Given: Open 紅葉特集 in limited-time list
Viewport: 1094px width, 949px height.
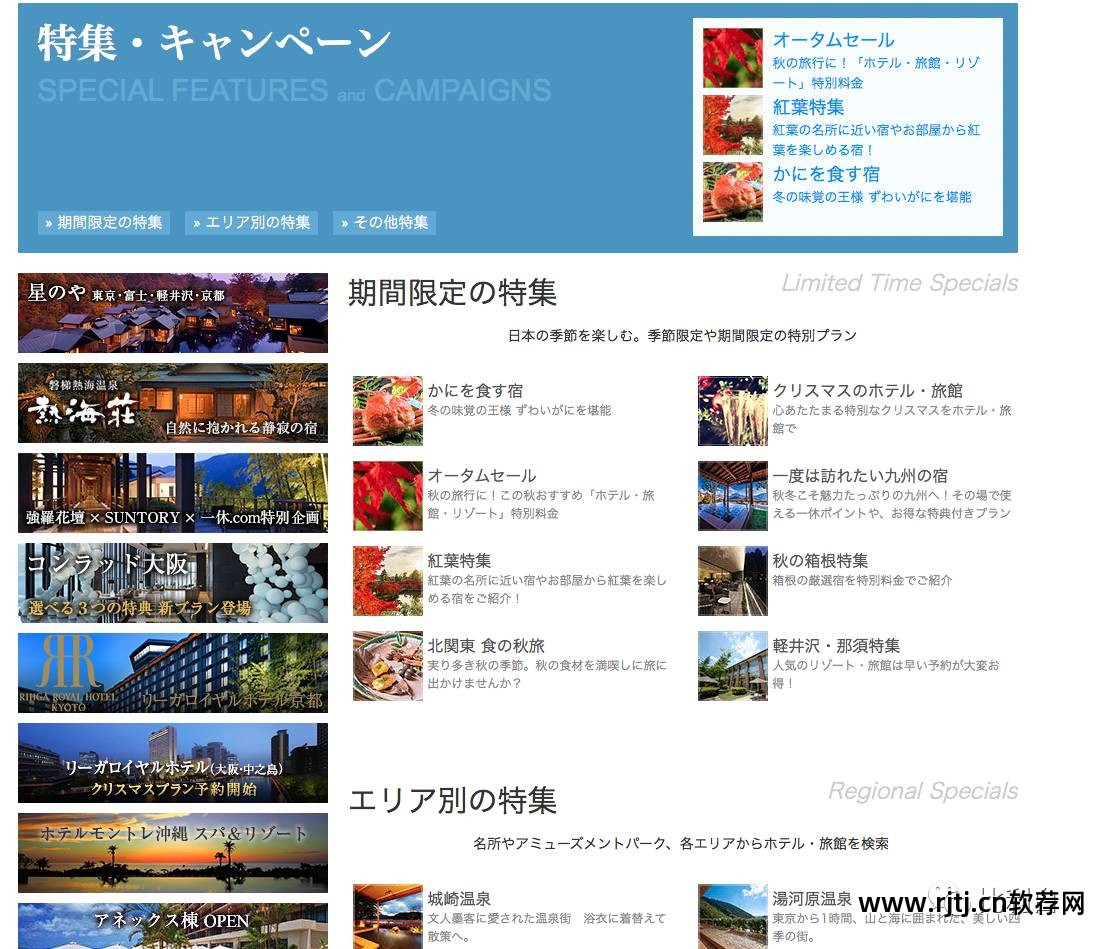Looking at the screenshot, I should (x=459, y=561).
